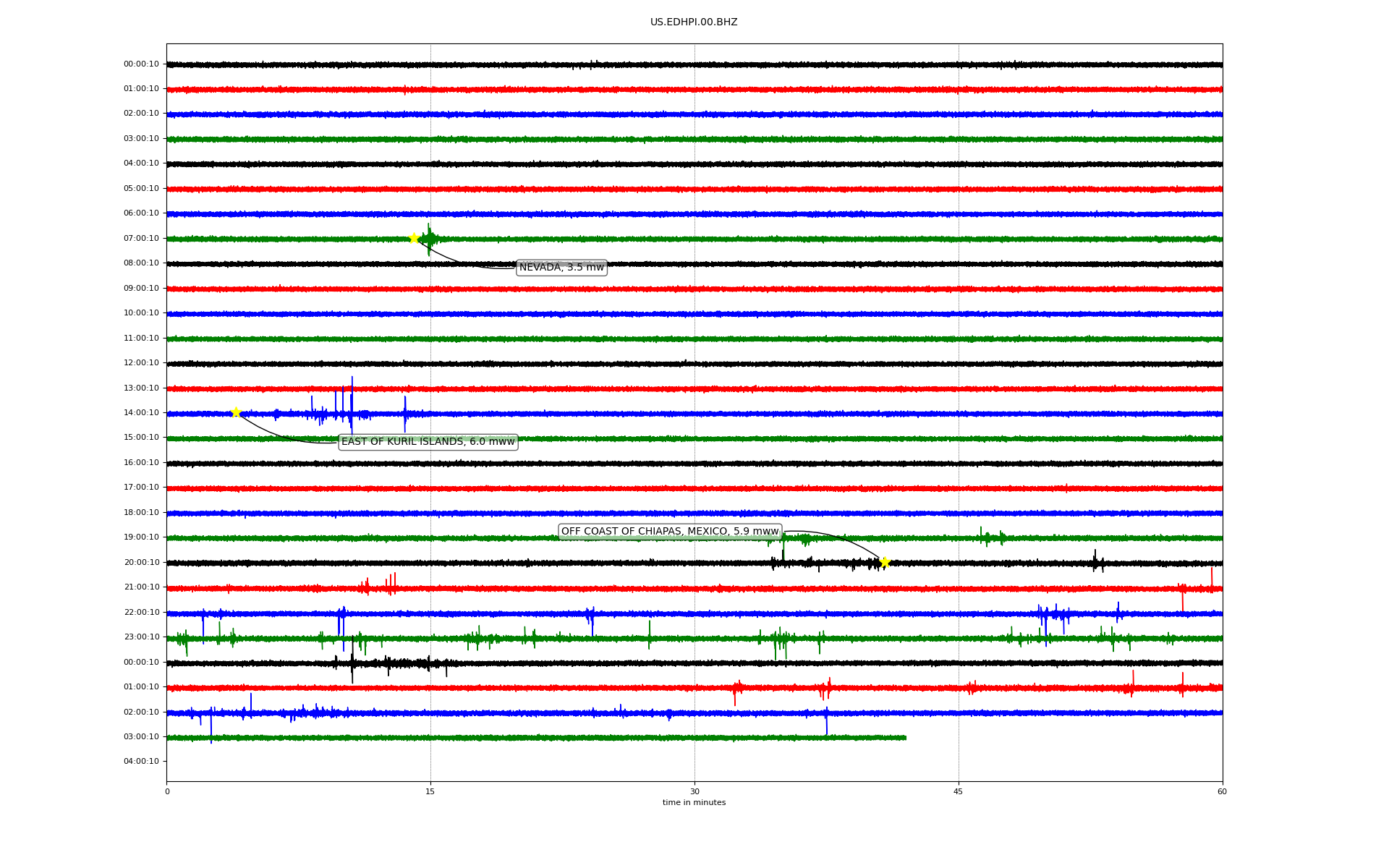This screenshot has height=868, width=1389.
Task: Click the x-axis tick label 15
Action: pyautogui.click(x=430, y=791)
